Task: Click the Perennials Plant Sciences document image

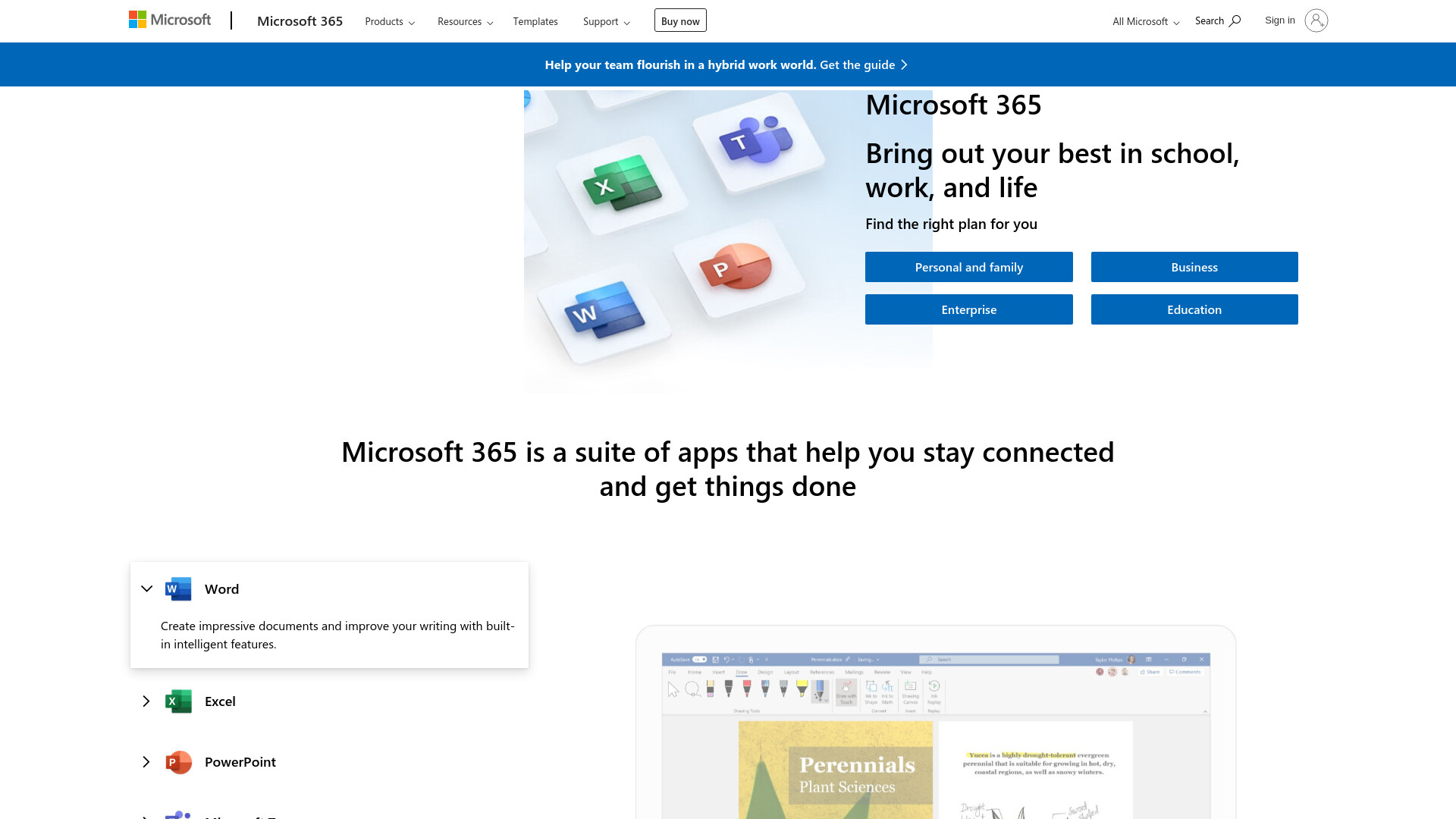Action: [x=836, y=770]
